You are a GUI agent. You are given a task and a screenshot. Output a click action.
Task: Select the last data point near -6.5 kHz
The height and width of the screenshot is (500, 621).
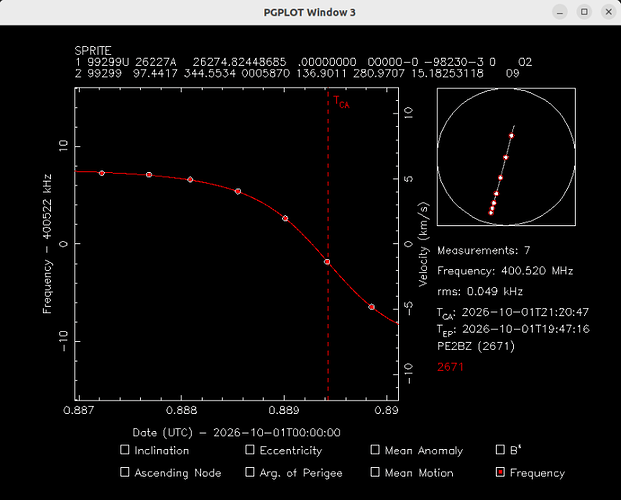[x=371, y=307]
